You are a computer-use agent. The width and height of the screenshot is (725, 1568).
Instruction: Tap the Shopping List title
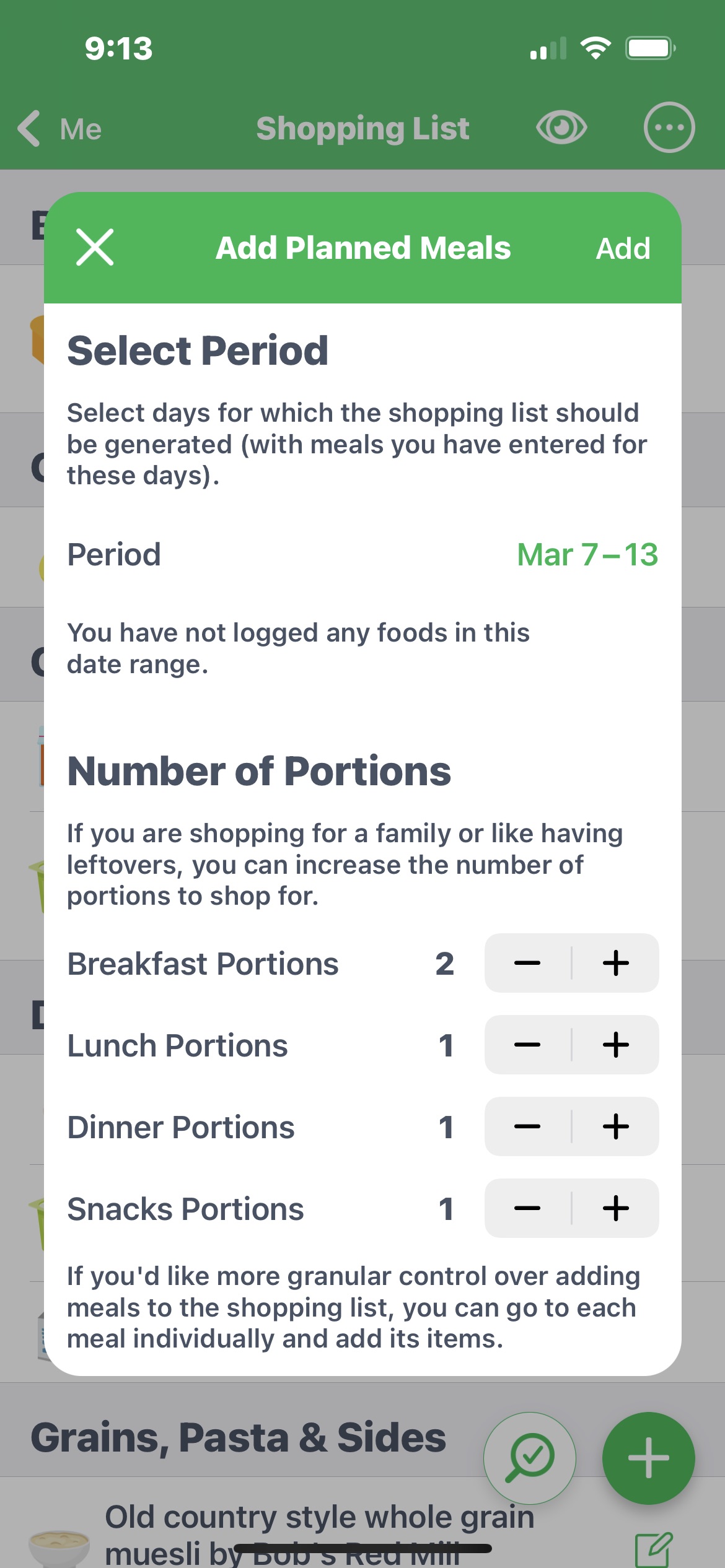(362, 129)
